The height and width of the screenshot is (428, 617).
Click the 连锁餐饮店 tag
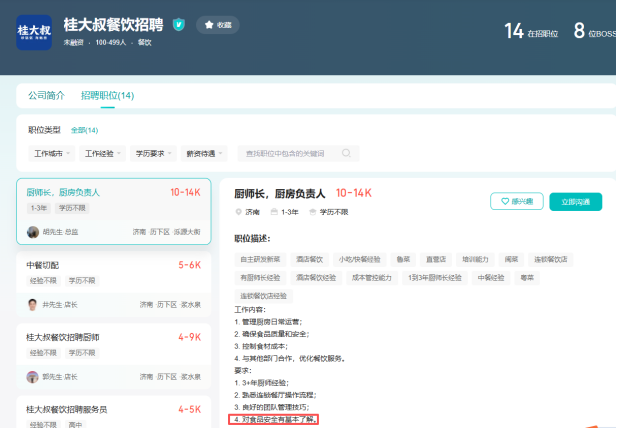coord(550,259)
